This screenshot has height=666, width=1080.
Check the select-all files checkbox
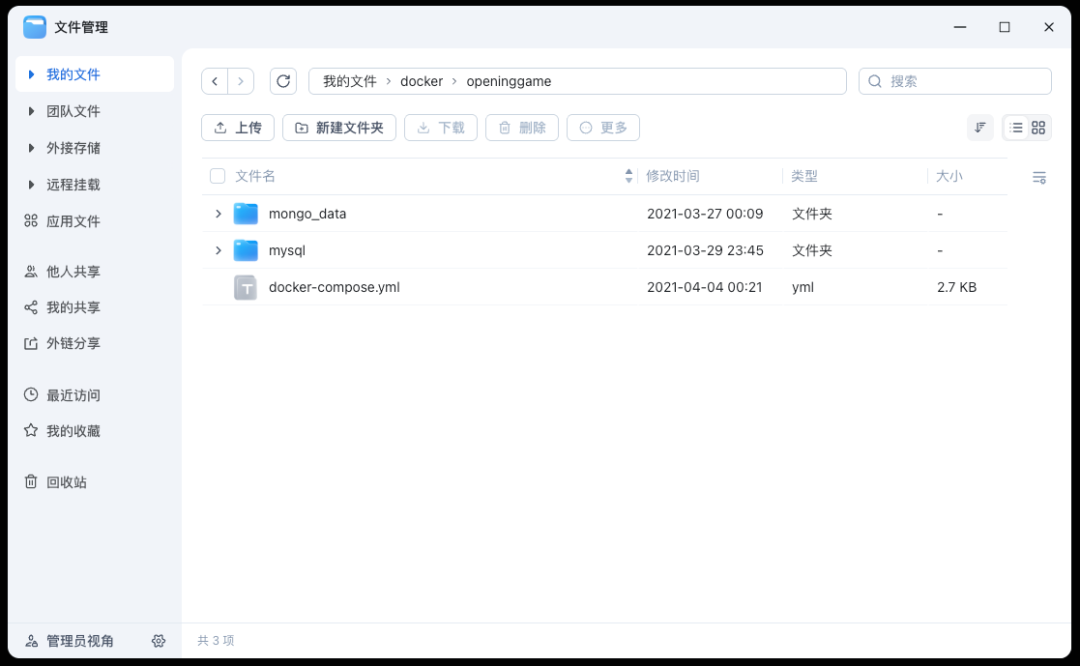click(217, 175)
